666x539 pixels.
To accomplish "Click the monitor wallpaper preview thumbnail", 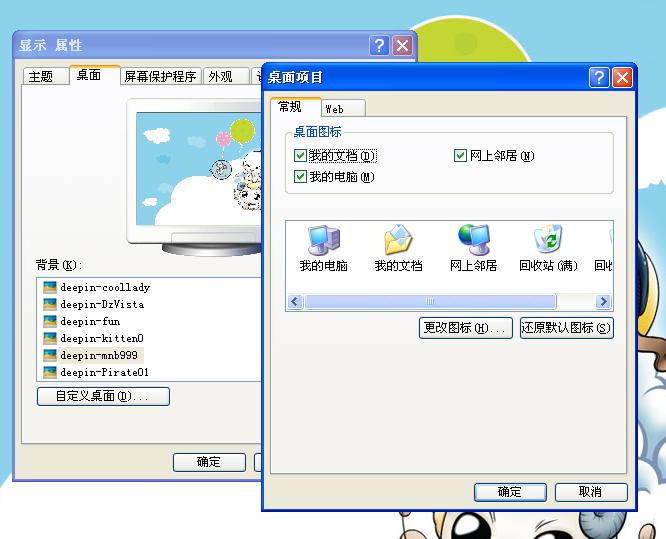I will coord(198,169).
